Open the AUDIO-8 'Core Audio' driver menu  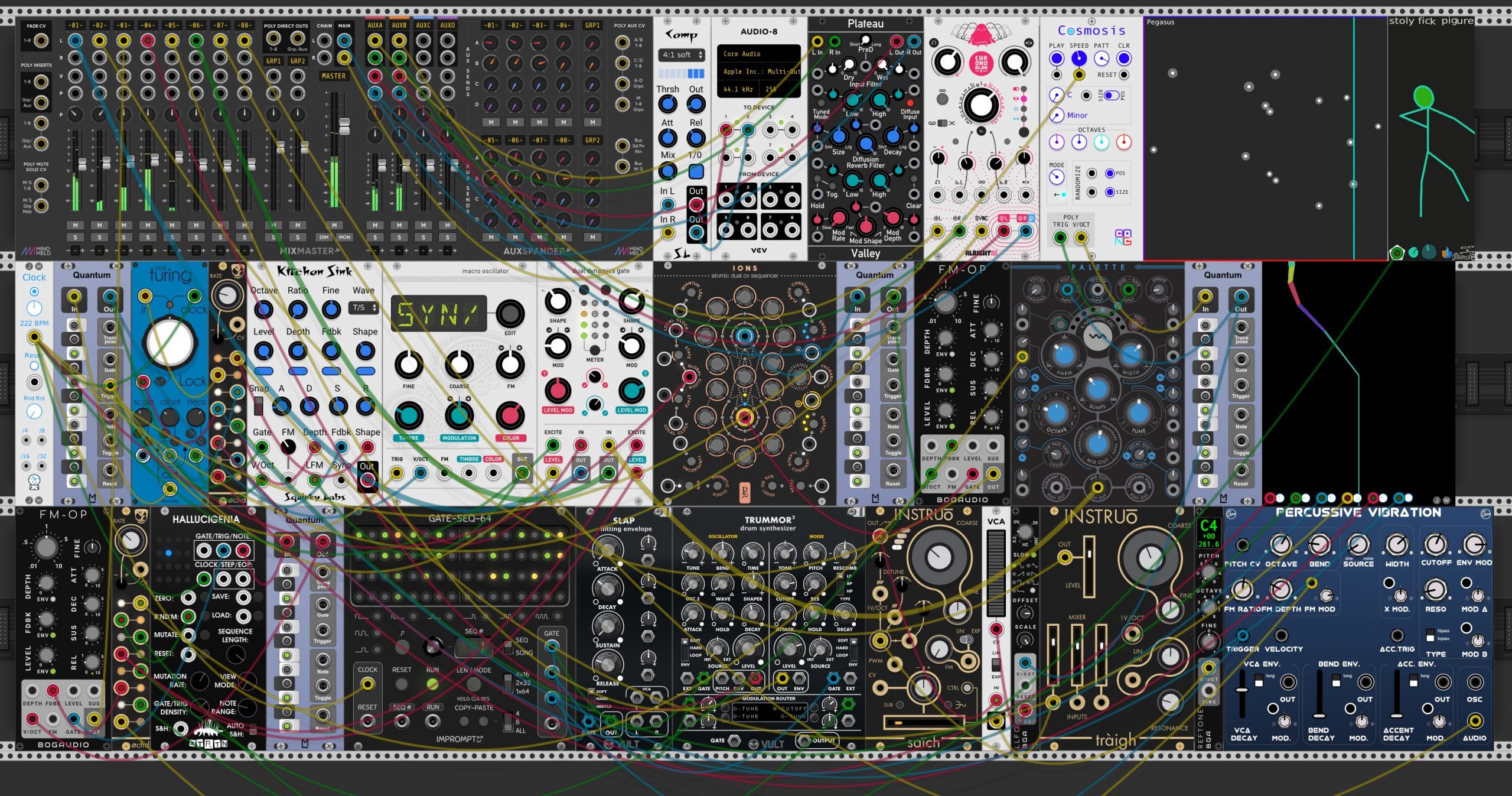click(x=758, y=54)
